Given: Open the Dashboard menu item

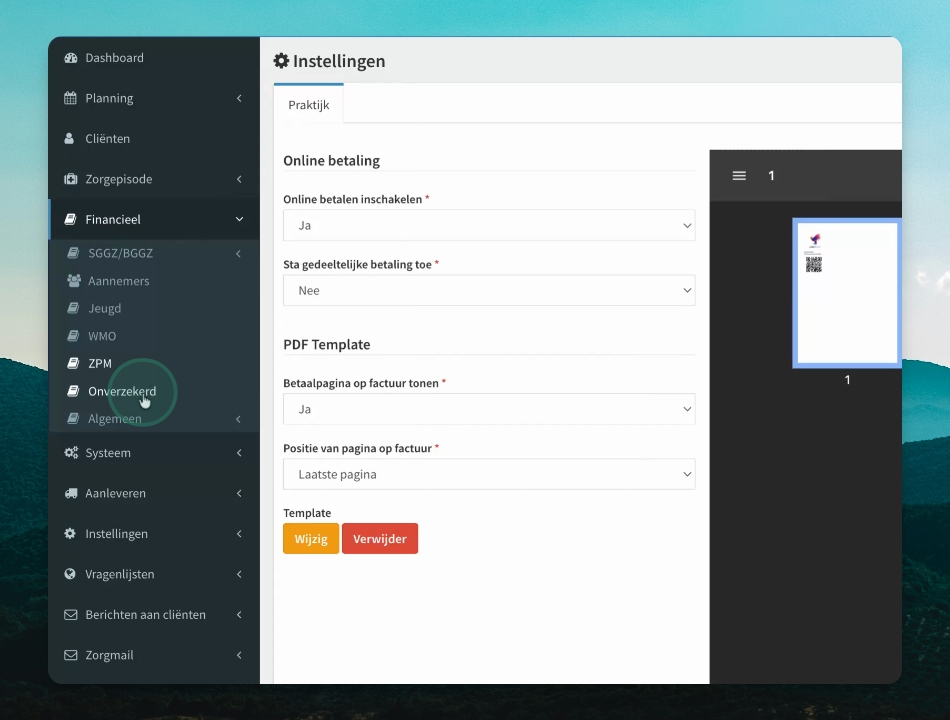Looking at the screenshot, I should click(154, 58).
